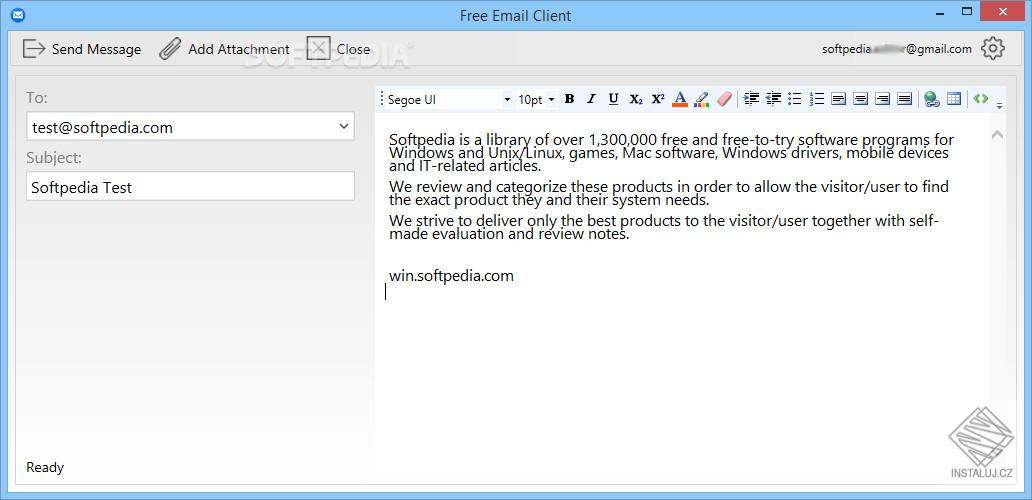Click sender gmail account label
1032x500 pixels.
pyautogui.click(x=896, y=49)
